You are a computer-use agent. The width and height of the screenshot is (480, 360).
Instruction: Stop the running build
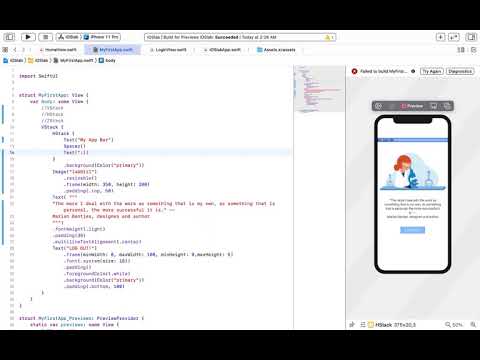coord(46,37)
